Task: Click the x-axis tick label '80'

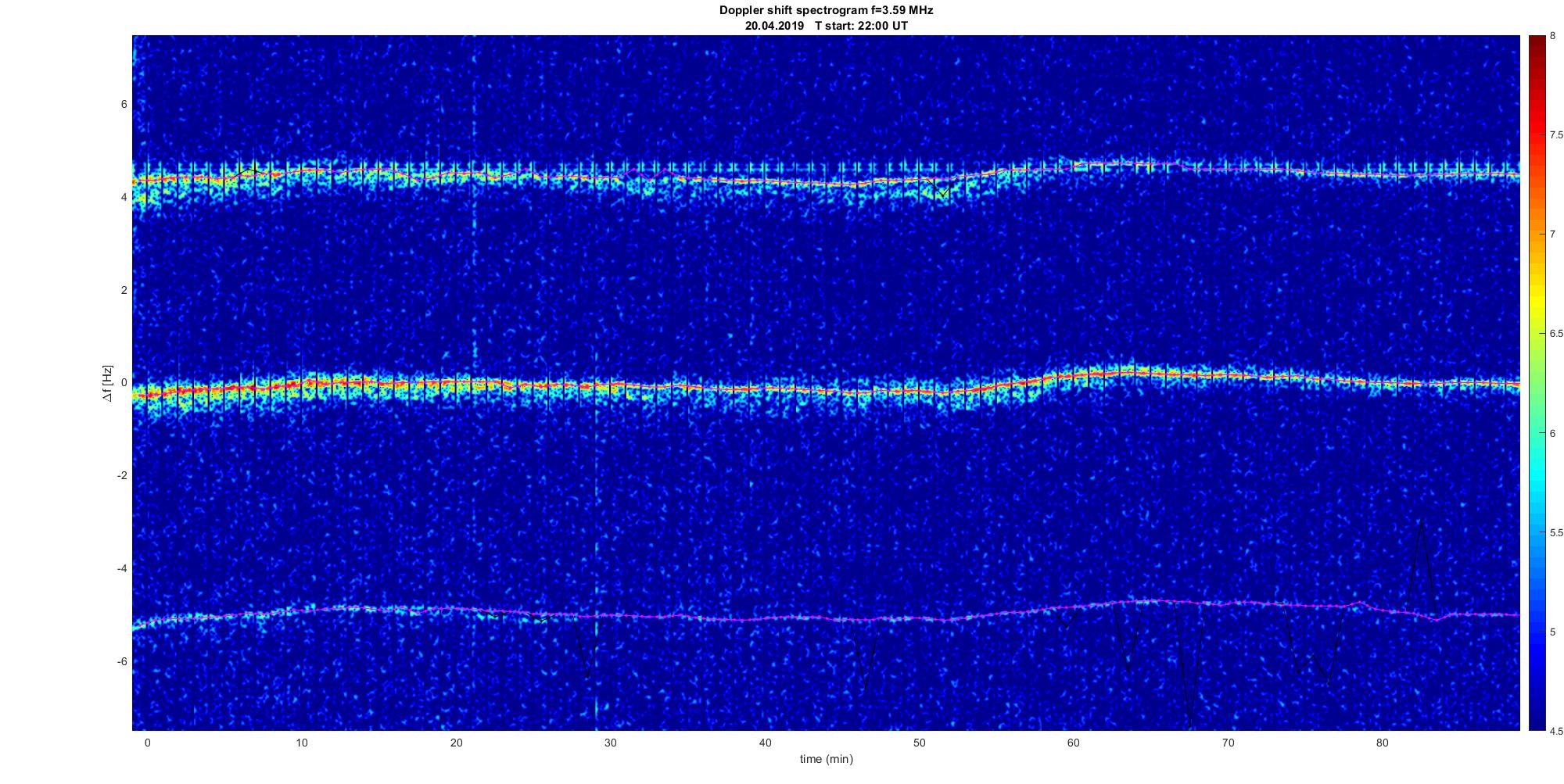Action: (x=1382, y=743)
